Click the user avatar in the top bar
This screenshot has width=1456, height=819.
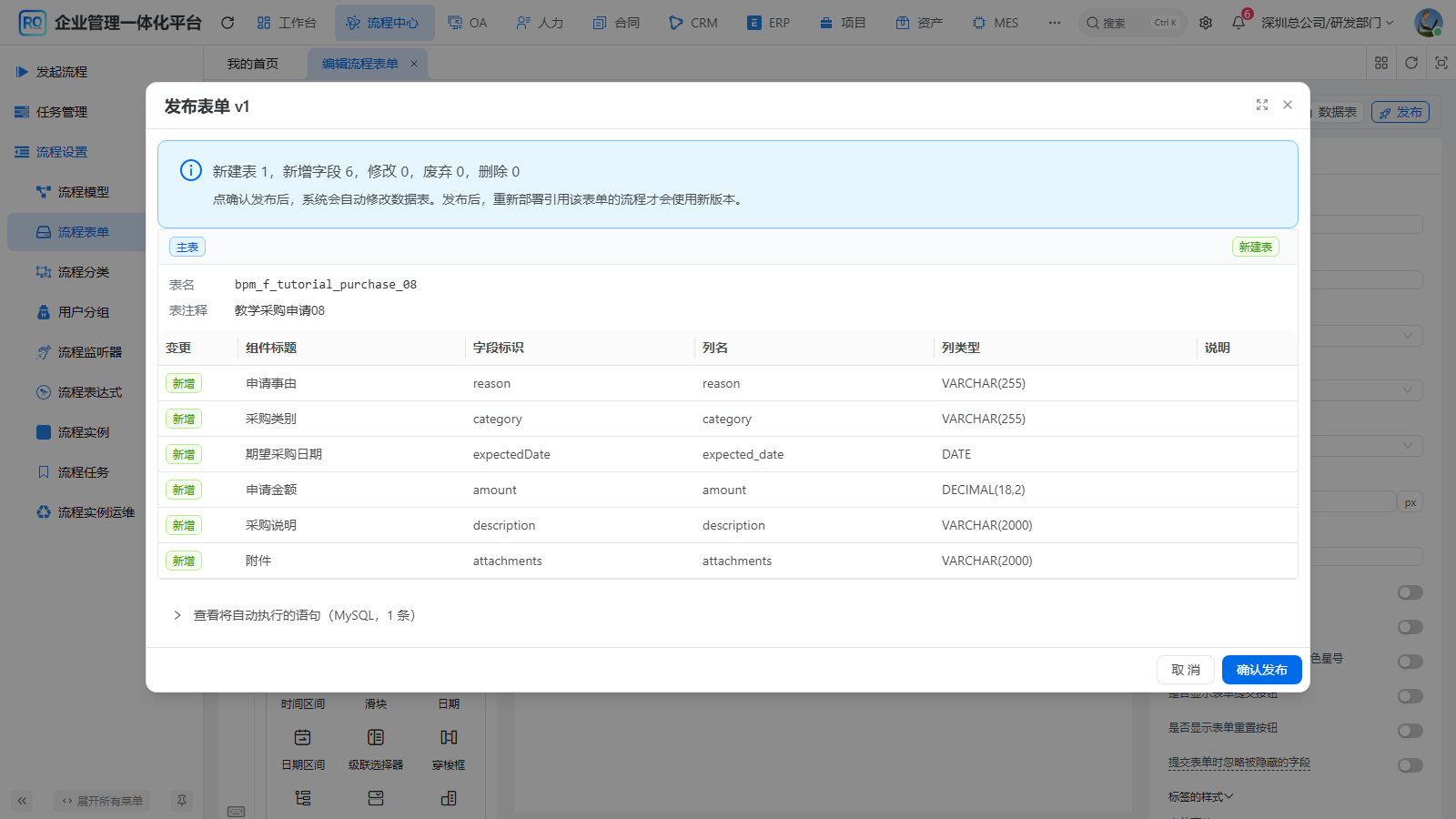[x=1428, y=23]
